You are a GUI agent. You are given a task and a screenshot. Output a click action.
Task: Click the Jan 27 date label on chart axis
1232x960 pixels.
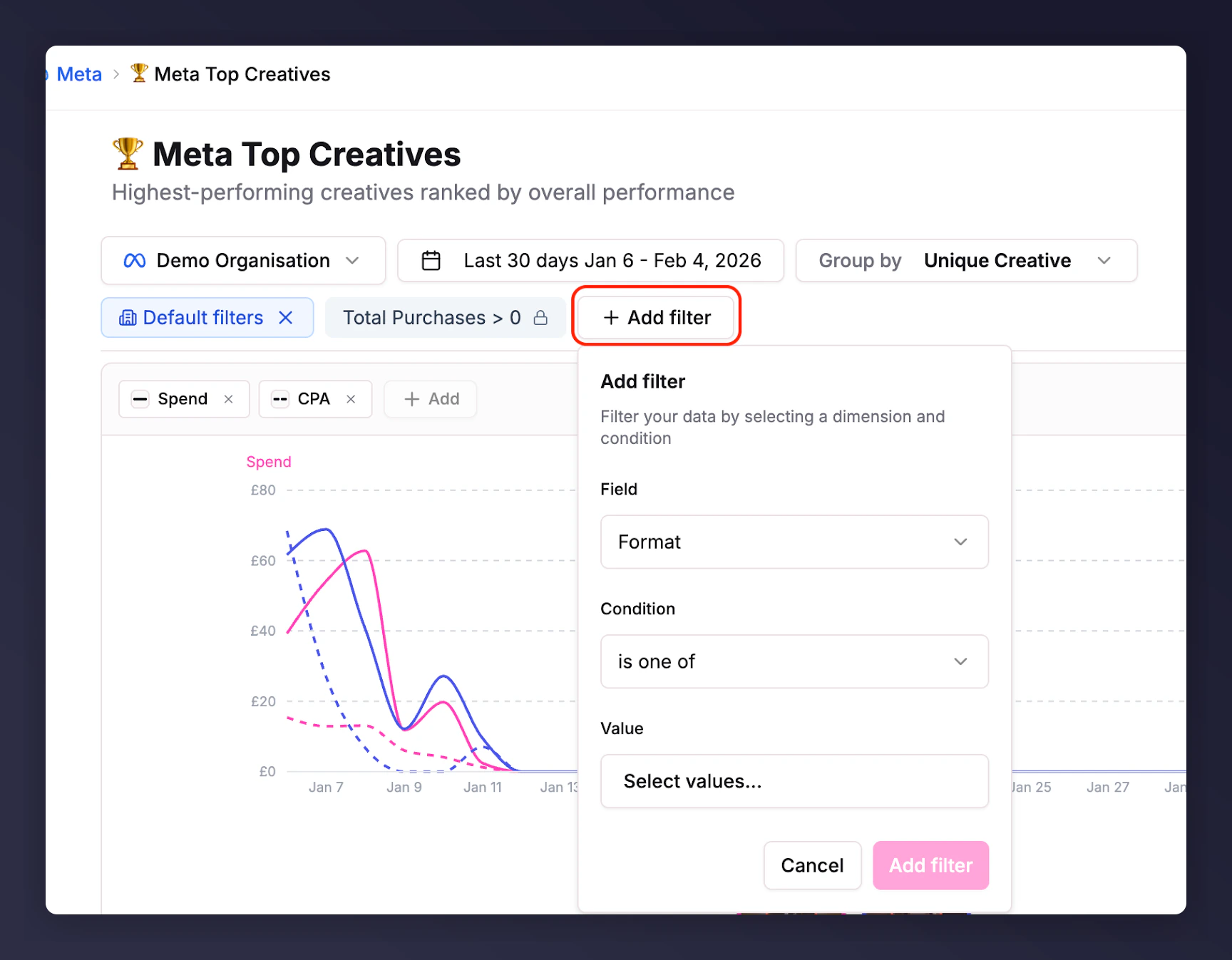pos(1108,788)
